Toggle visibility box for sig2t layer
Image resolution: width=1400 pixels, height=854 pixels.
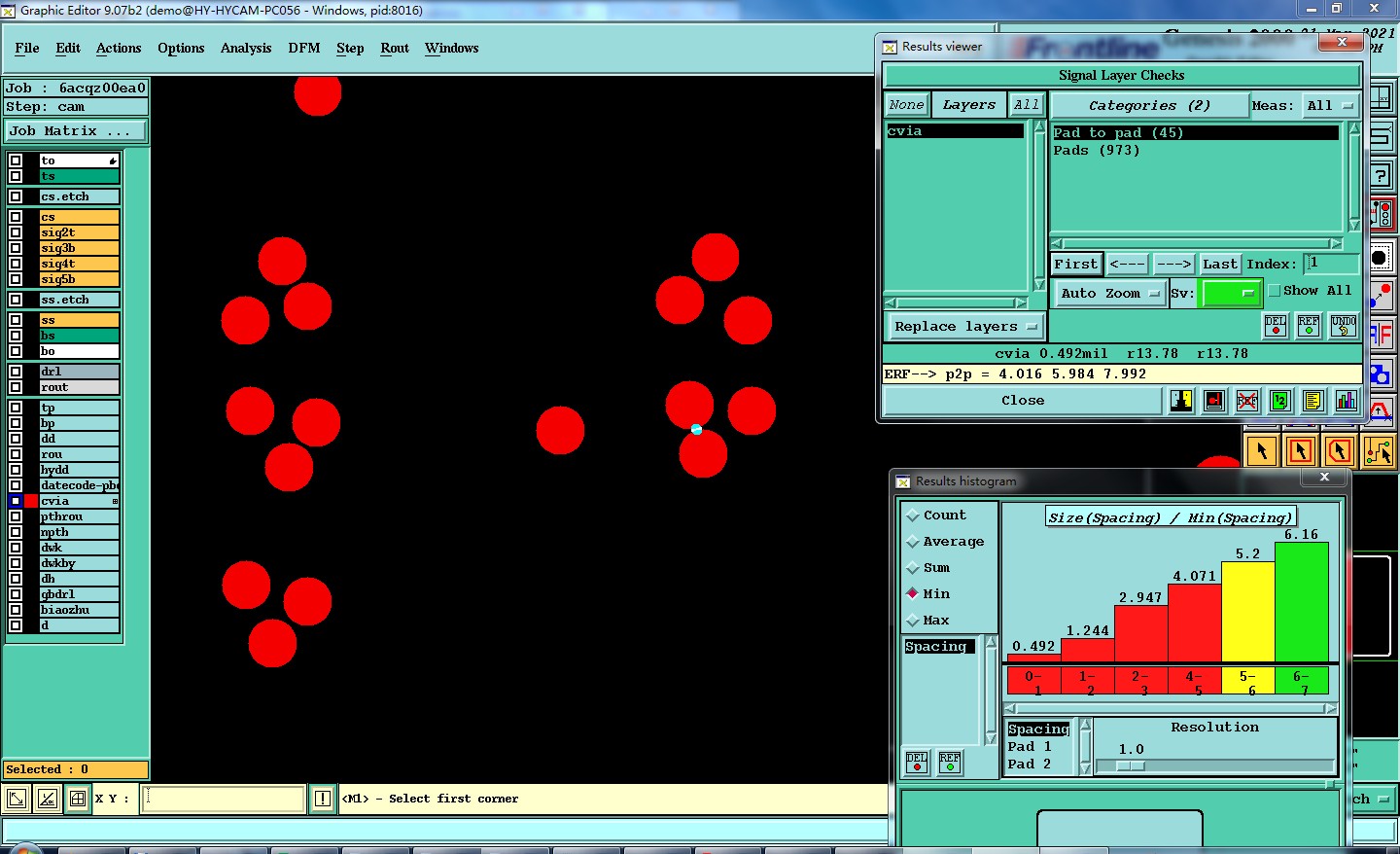point(16,232)
